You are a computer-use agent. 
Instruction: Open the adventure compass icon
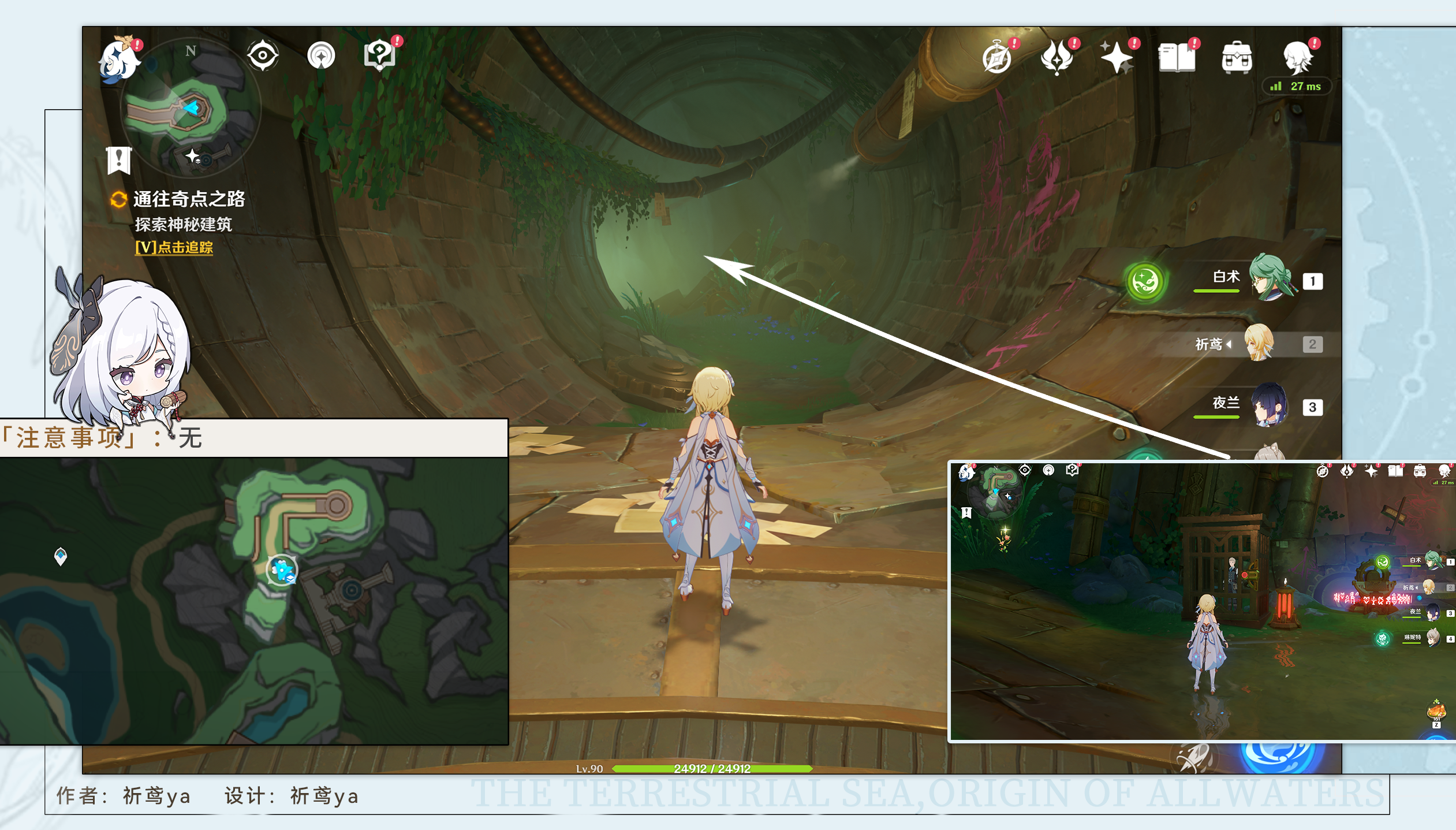pos(997,58)
